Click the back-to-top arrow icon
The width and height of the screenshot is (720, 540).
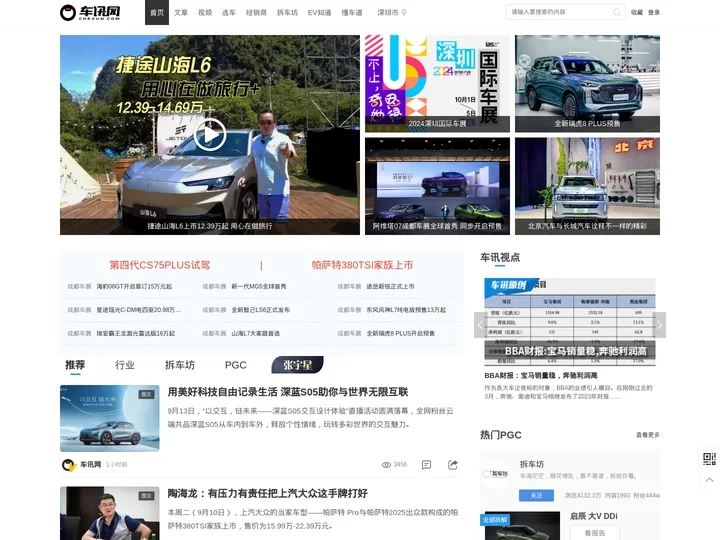click(x=709, y=479)
